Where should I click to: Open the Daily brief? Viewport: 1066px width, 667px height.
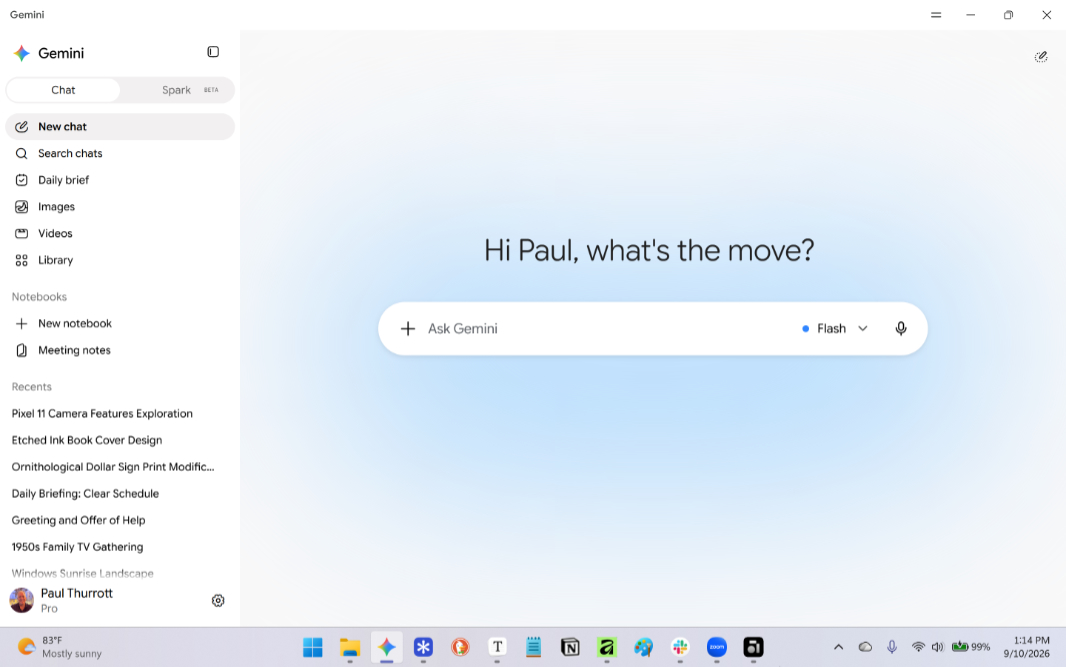120,180
